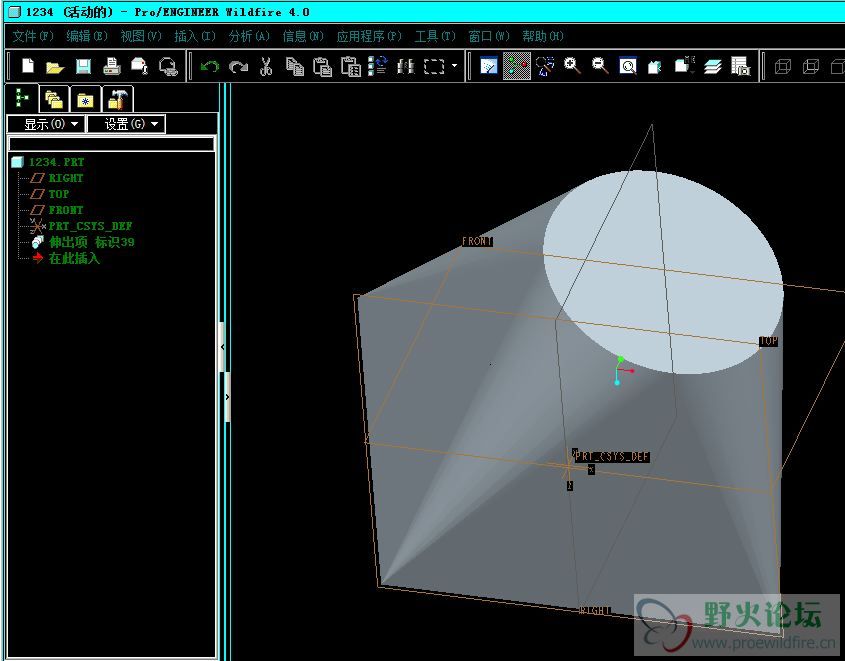Expand the selection box tool dropdown arrow
Viewport: 845px width, 661px height.
pyautogui.click(x=455, y=66)
